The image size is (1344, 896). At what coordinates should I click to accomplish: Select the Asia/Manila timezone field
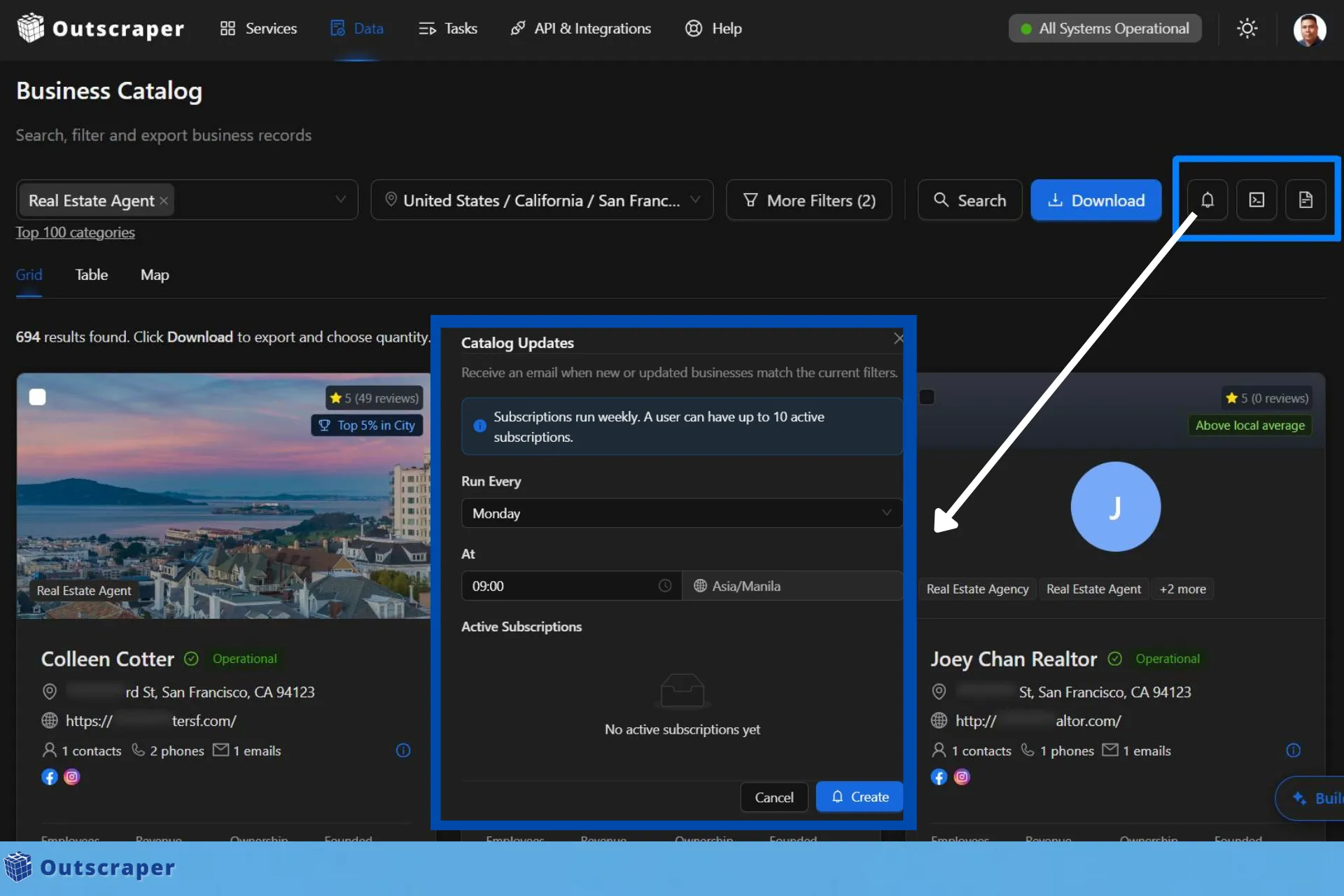[x=792, y=586]
